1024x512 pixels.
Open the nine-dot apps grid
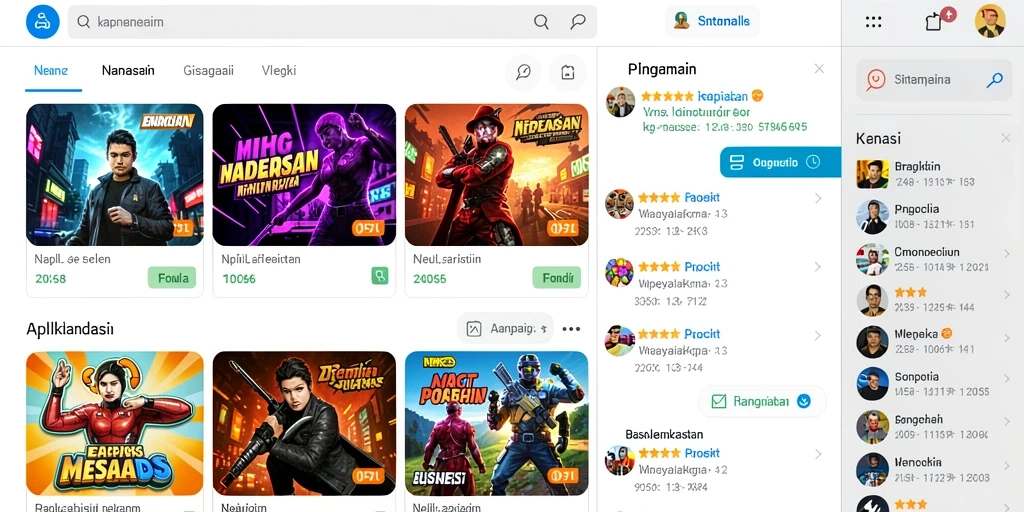point(874,22)
